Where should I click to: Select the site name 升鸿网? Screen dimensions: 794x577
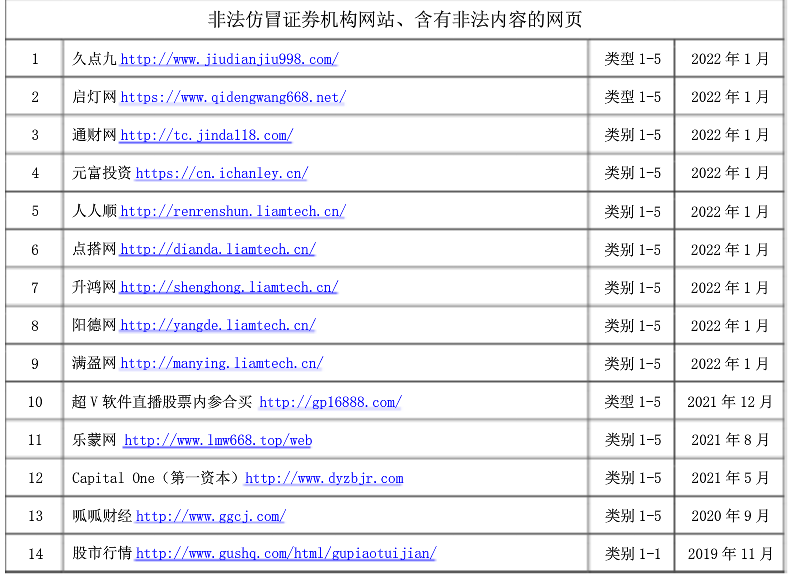94,287
